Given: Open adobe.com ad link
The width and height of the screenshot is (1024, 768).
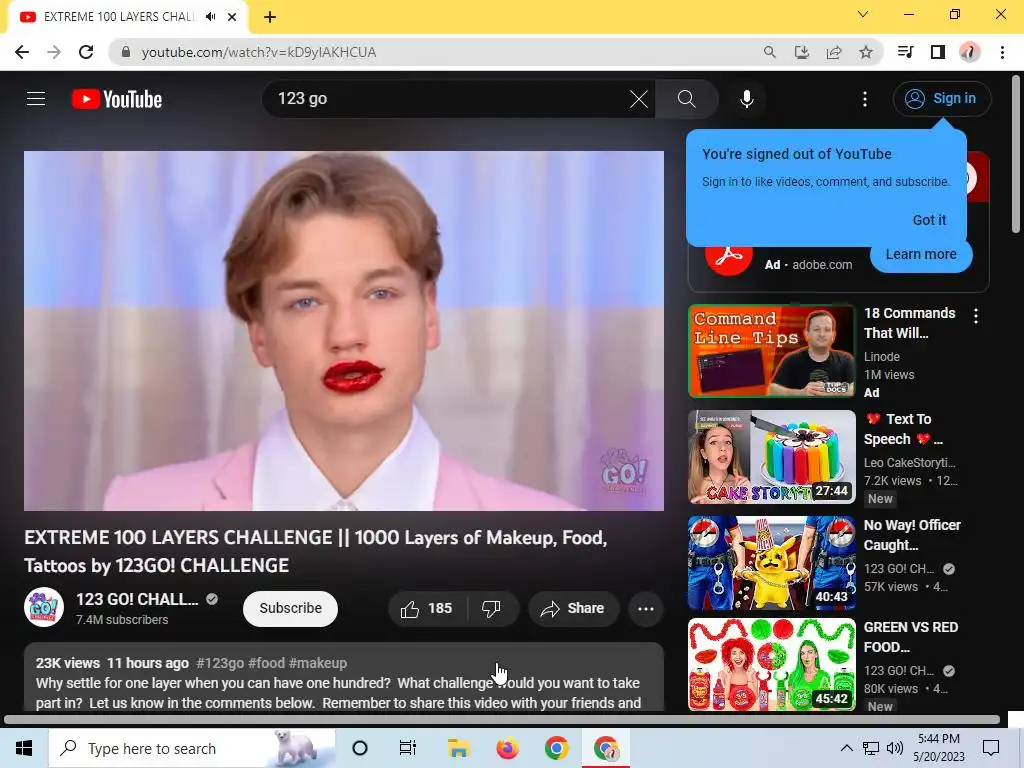Looking at the screenshot, I should 822,264.
